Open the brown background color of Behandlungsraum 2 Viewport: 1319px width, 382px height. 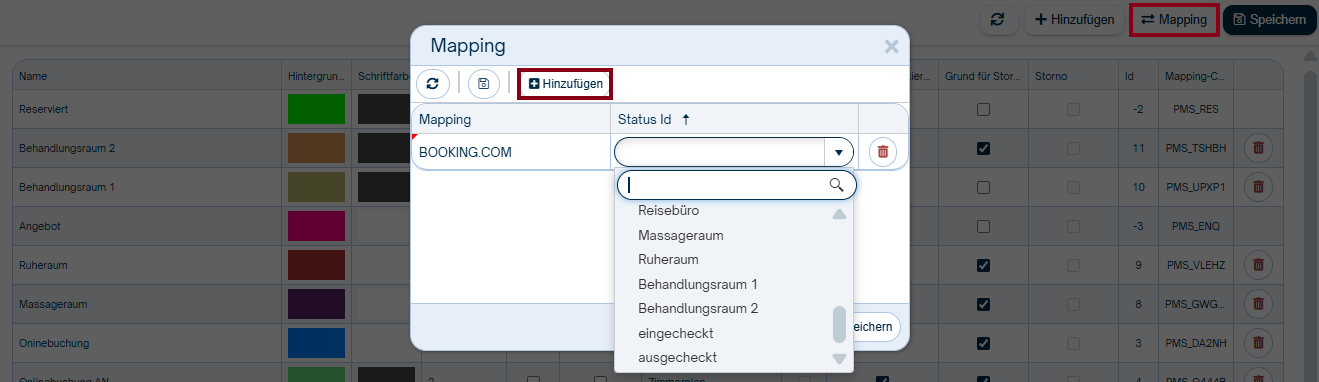pyautogui.click(x=316, y=148)
